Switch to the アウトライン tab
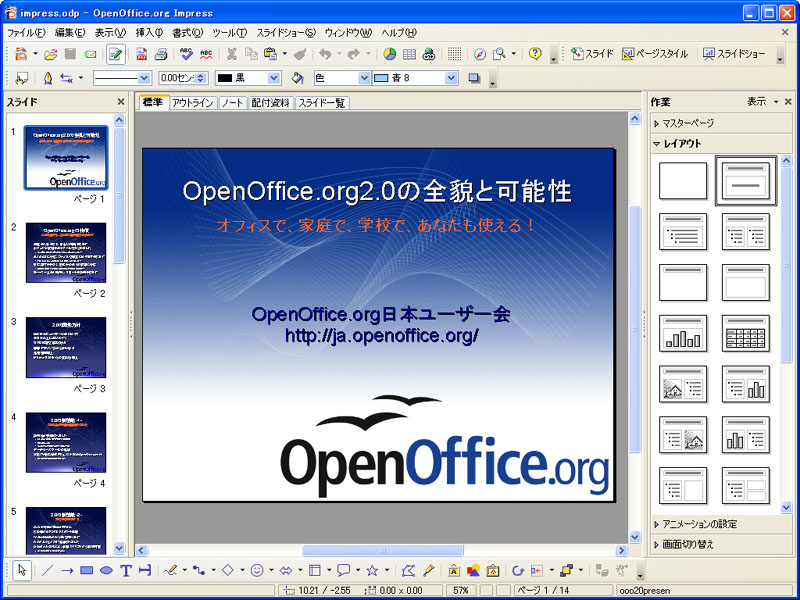Screen dimensions: 800x600 (192, 103)
